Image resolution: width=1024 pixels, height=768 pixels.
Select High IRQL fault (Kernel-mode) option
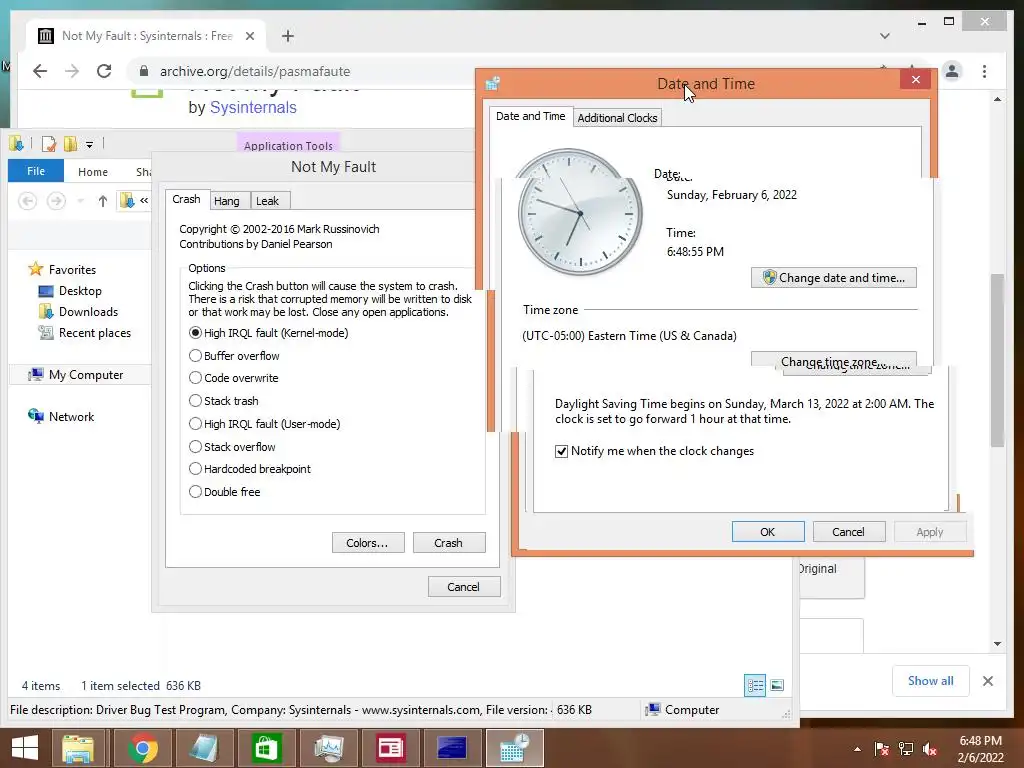(x=195, y=333)
